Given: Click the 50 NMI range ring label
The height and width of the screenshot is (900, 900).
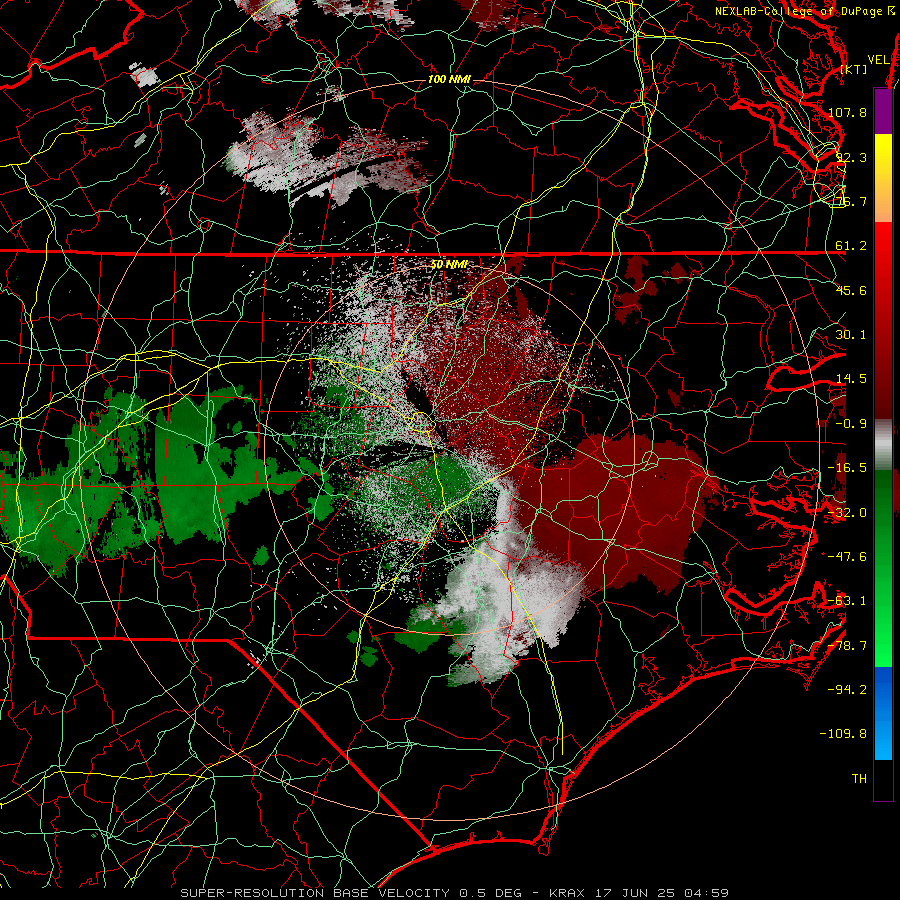Looking at the screenshot, I should click(x=449, y=265).
